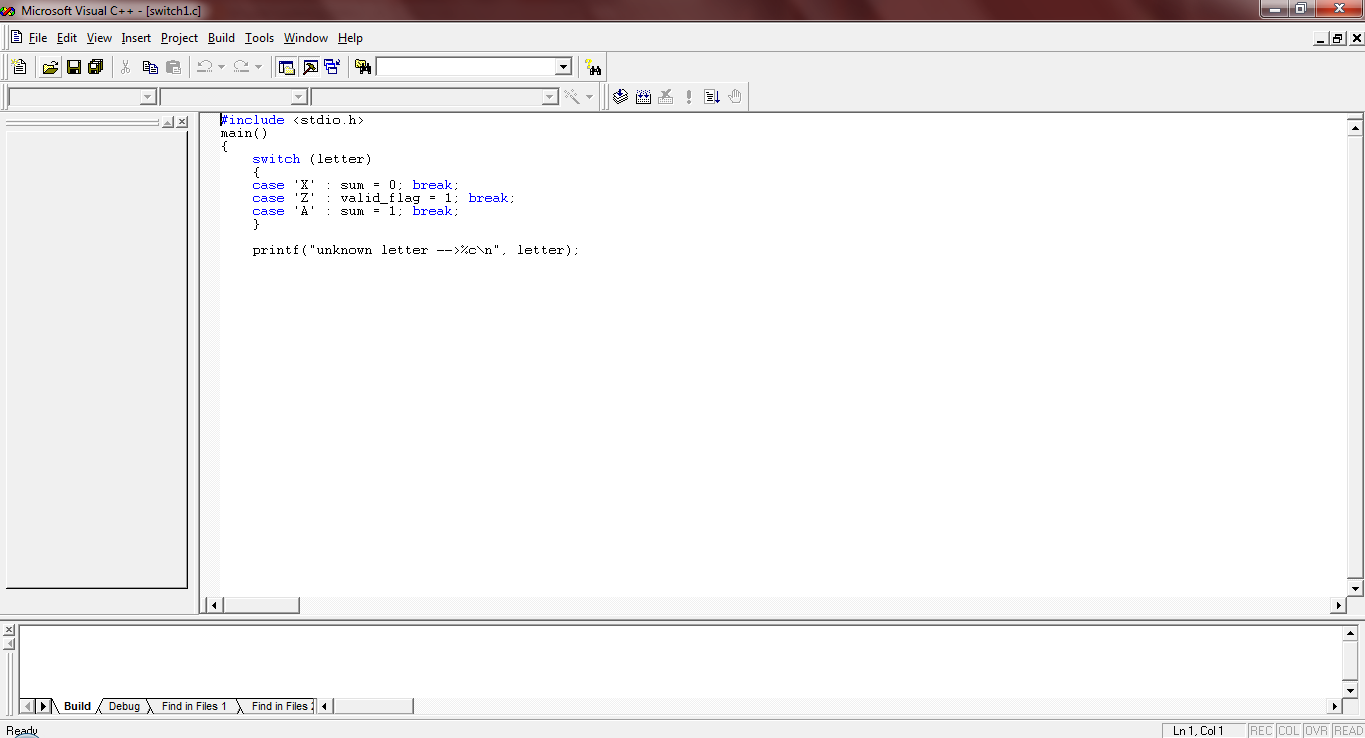Click the editor horizontal scrollbar right arrow
This screenshot has width=1365, height=738.
[1338, 605]
